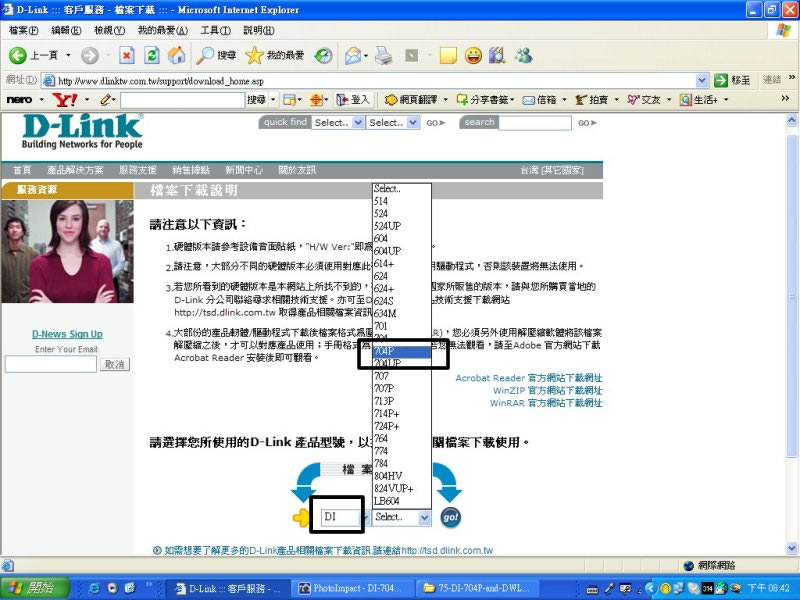Click WinZIP 官方網站下載網址 link

(x=547, y=390)
